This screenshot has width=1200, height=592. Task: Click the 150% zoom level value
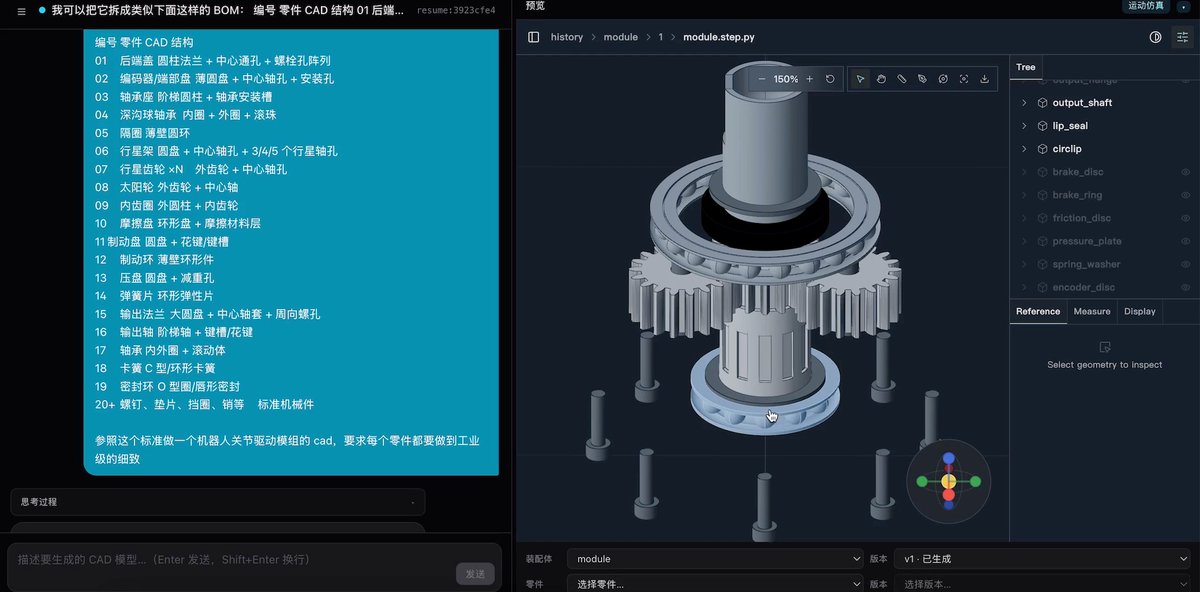(x=786, y=79)
